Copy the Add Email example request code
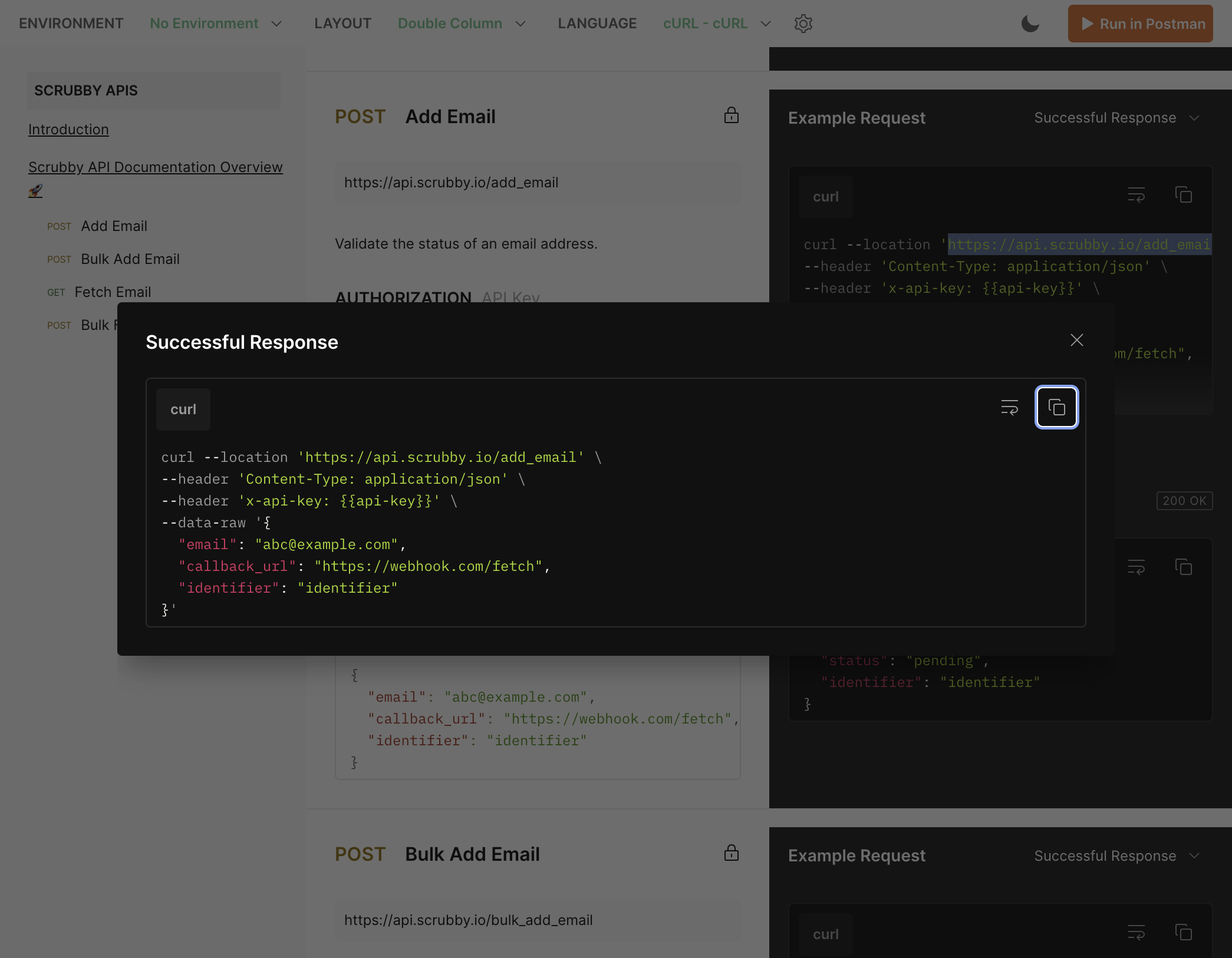This screenshot has height=958, width=1232. click(x=1183, y=195)
